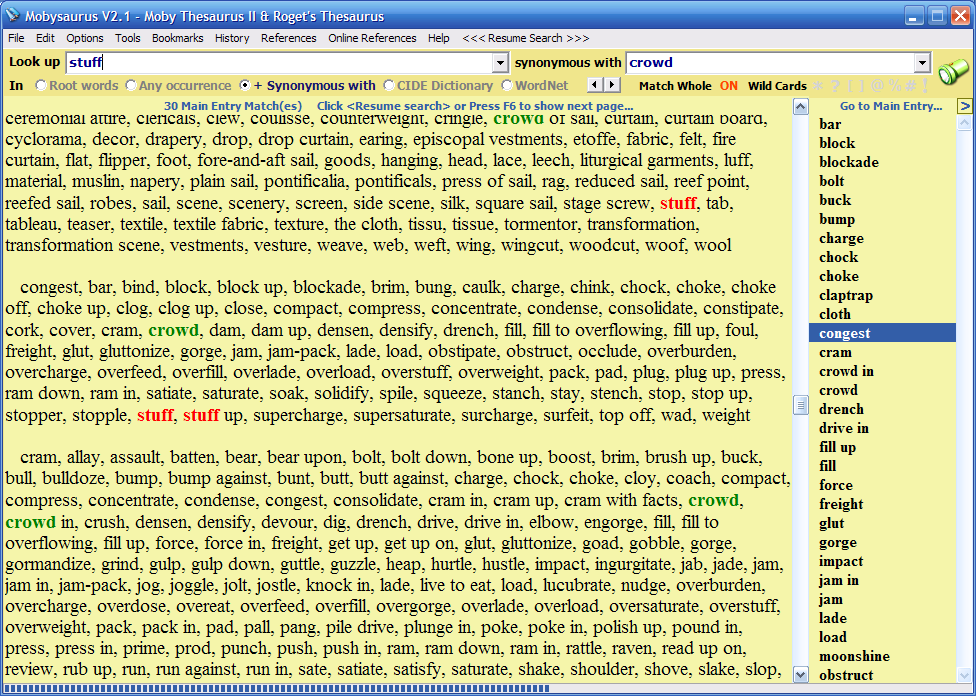Open the Edit menu

[45, 38]
